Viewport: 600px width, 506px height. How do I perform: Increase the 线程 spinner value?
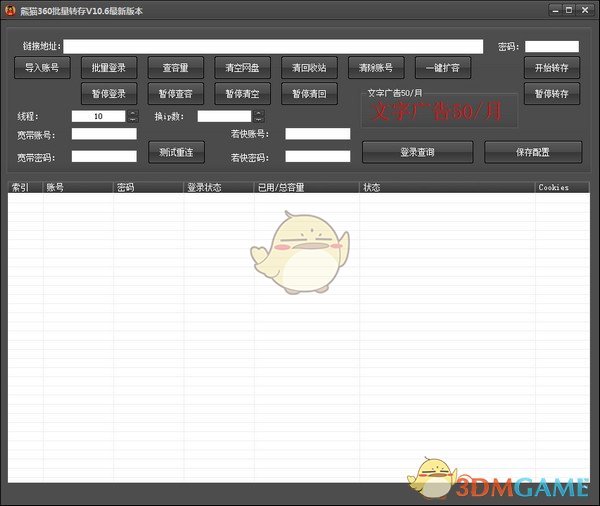(x=132, y=113)
